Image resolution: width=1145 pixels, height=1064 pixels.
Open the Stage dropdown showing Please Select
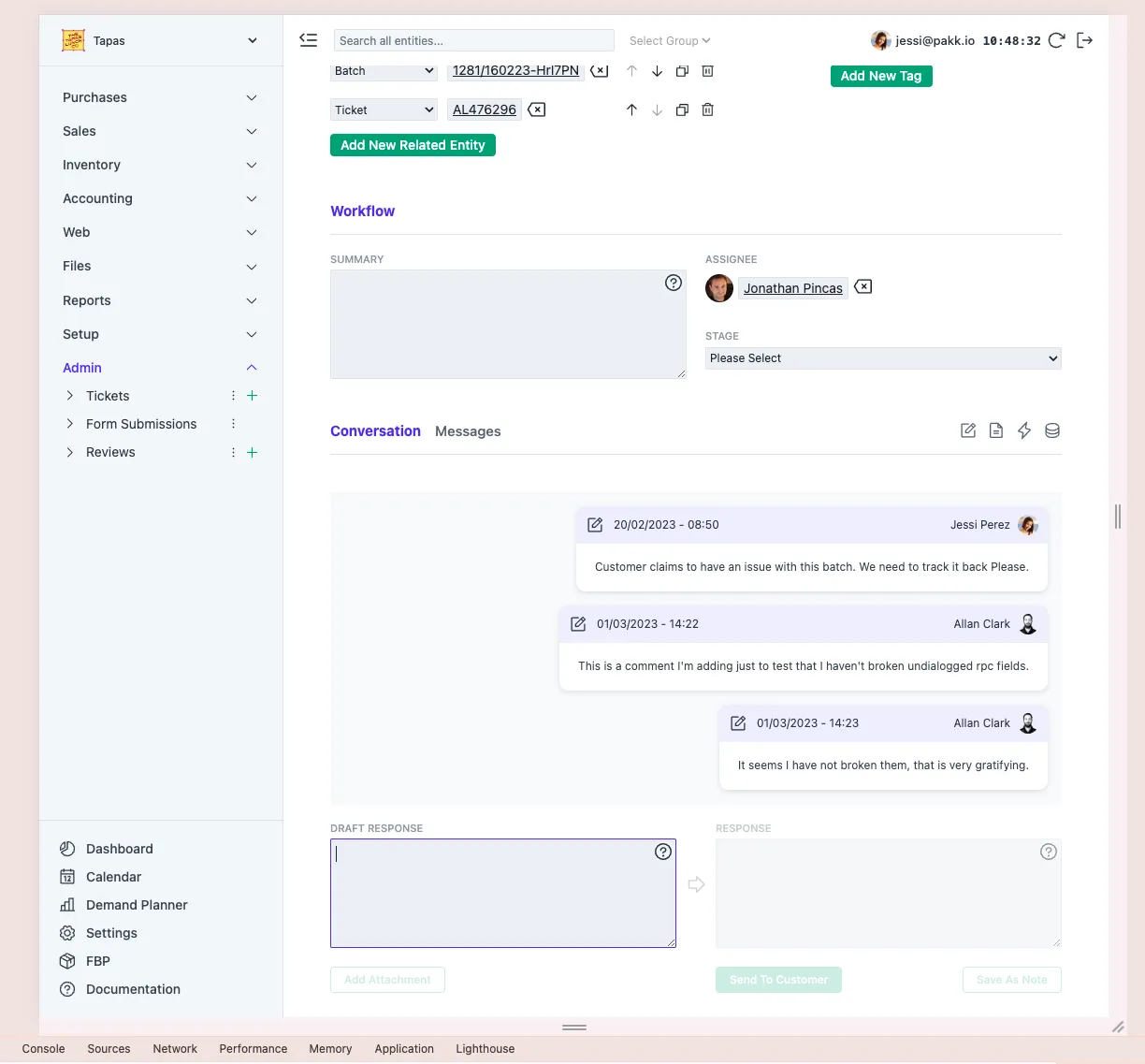pyautogui.click(x=882, y=357)
